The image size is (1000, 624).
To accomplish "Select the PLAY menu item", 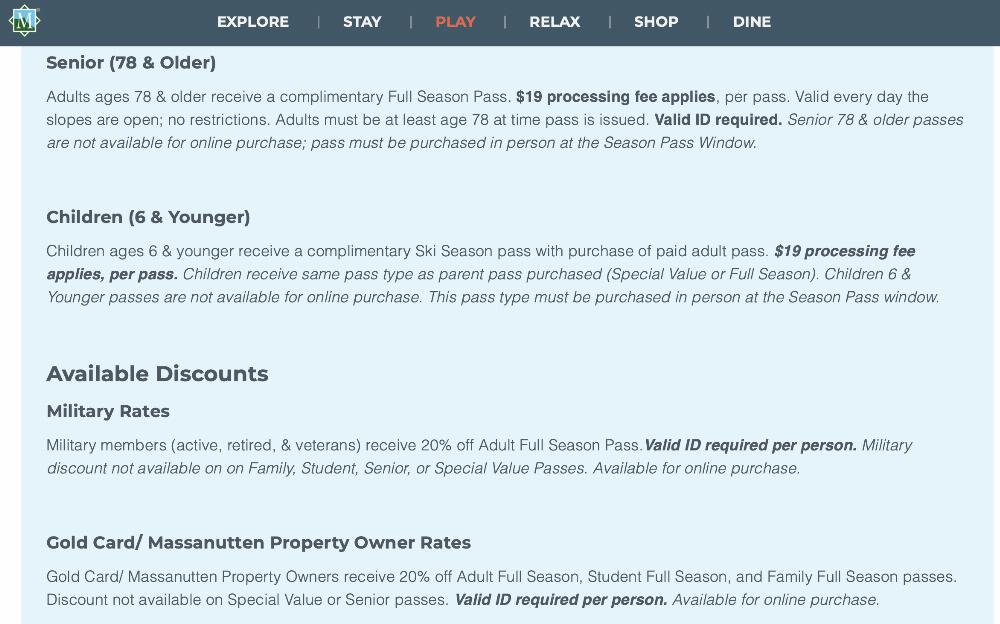I will pos(455,22).
